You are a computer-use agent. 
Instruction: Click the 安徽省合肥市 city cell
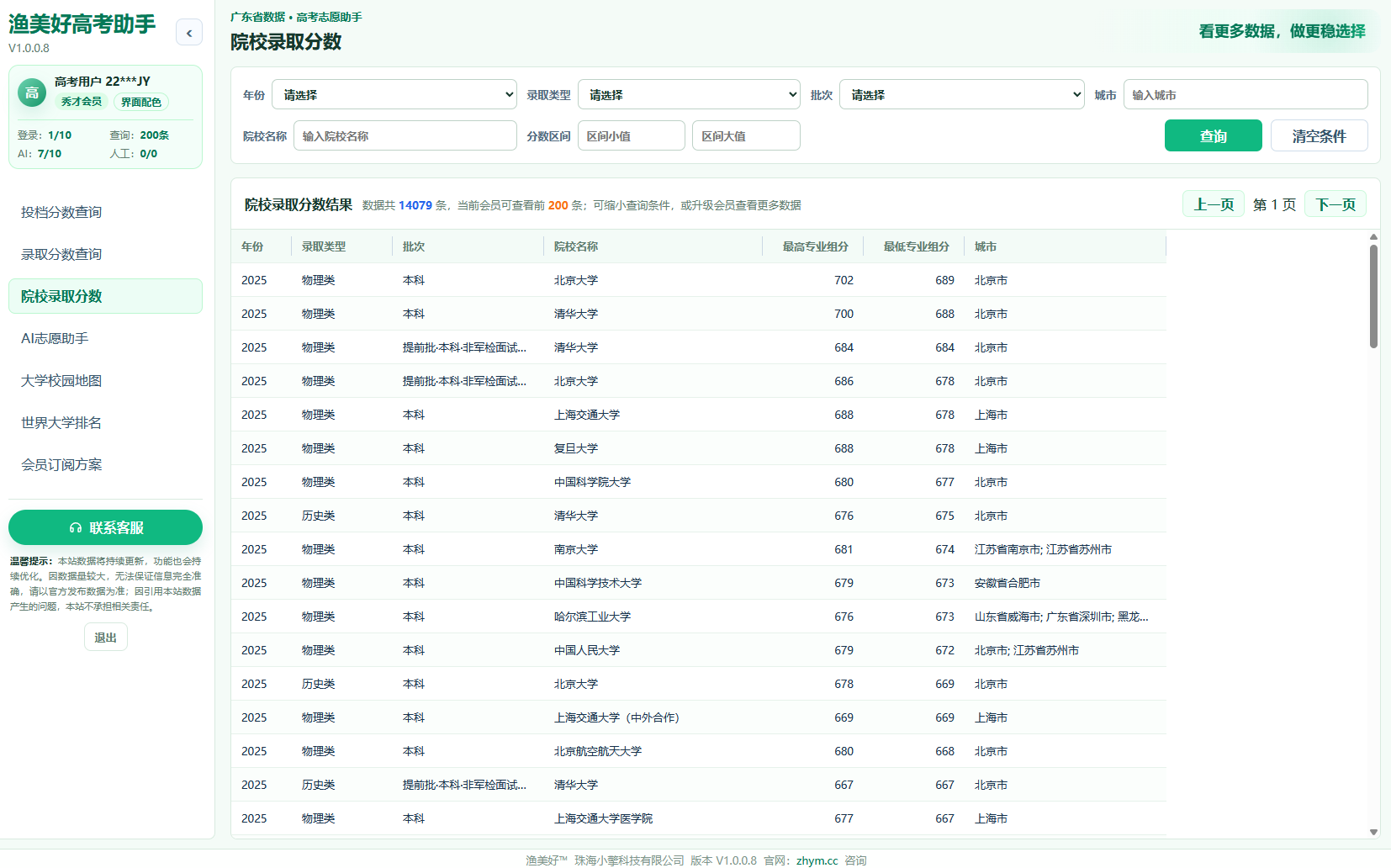tap(1008, 583)
